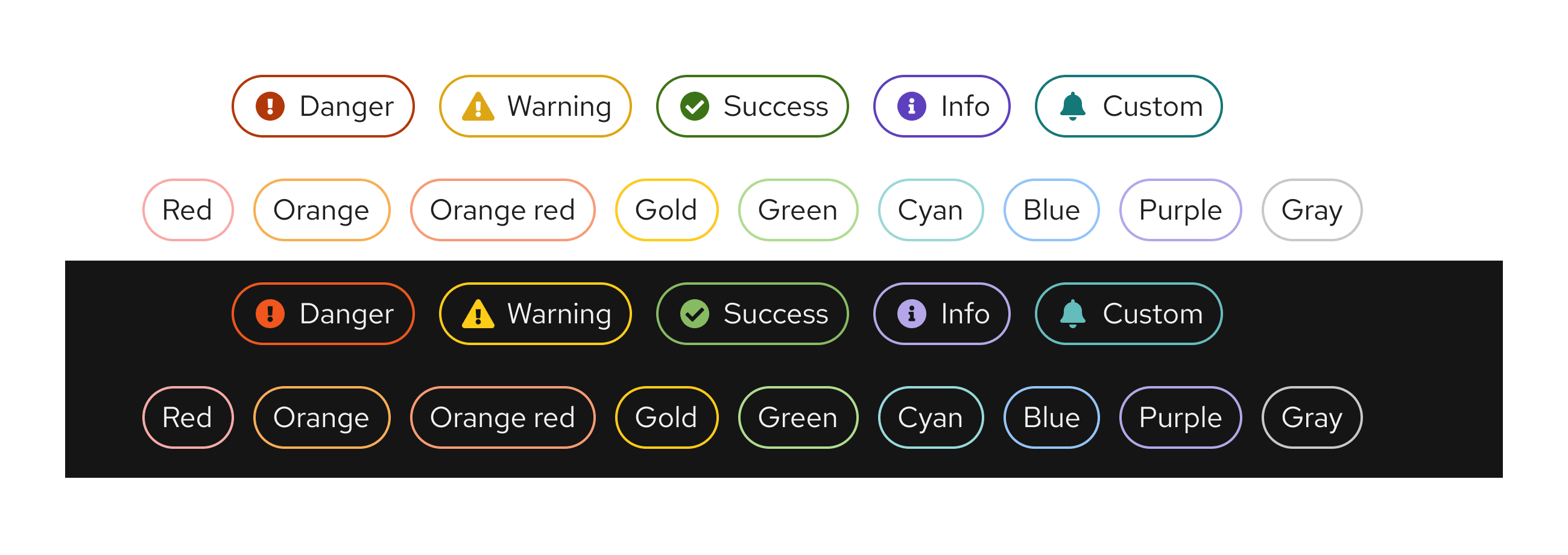Image resolution: width=1568 pixels, height=555 pixels.
Task: Click the dark-theme Gray label
Action: pos(1311,417)
